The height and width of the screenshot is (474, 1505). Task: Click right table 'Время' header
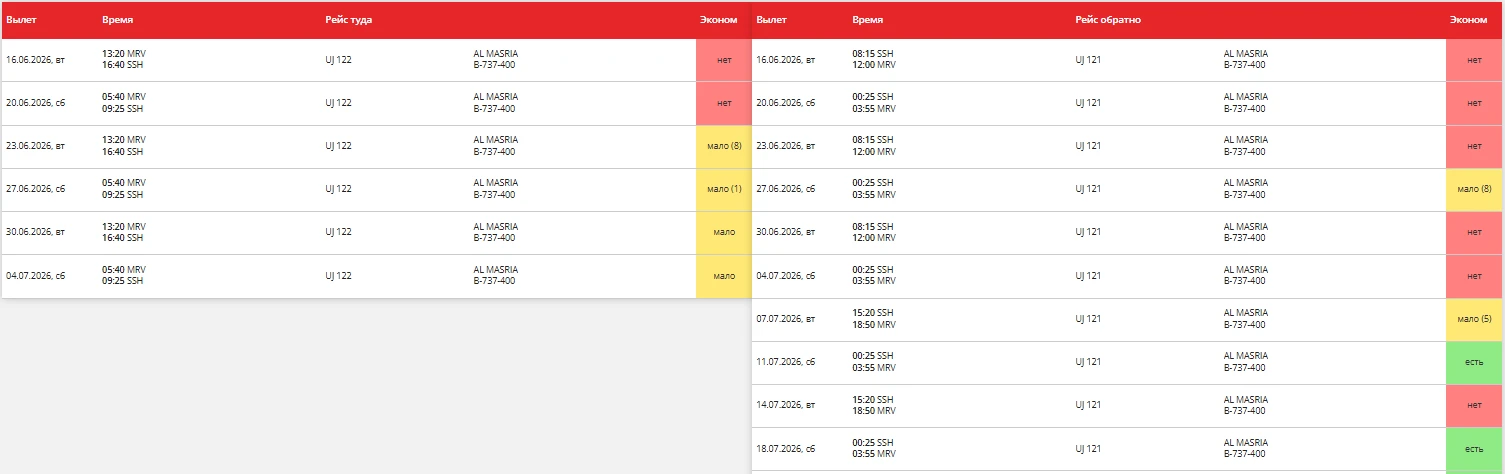click(x=868, y=20)
